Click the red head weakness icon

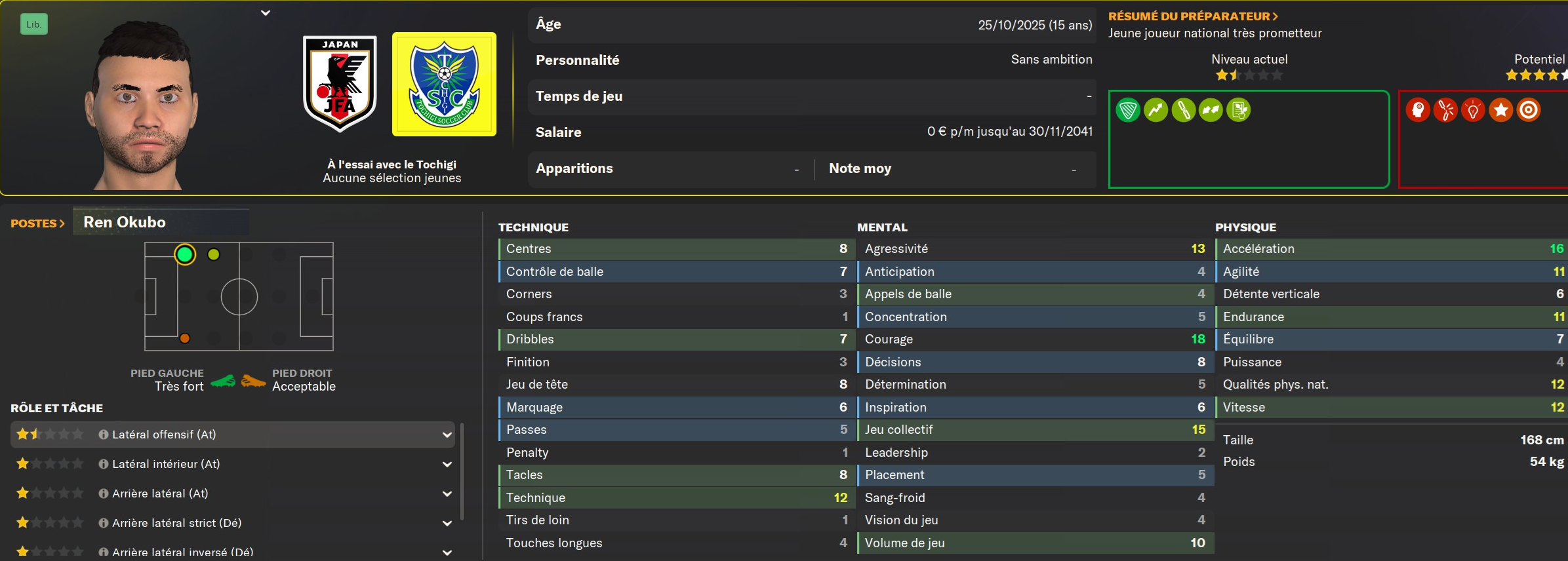pyautogui.click(x=1418, y=110)
